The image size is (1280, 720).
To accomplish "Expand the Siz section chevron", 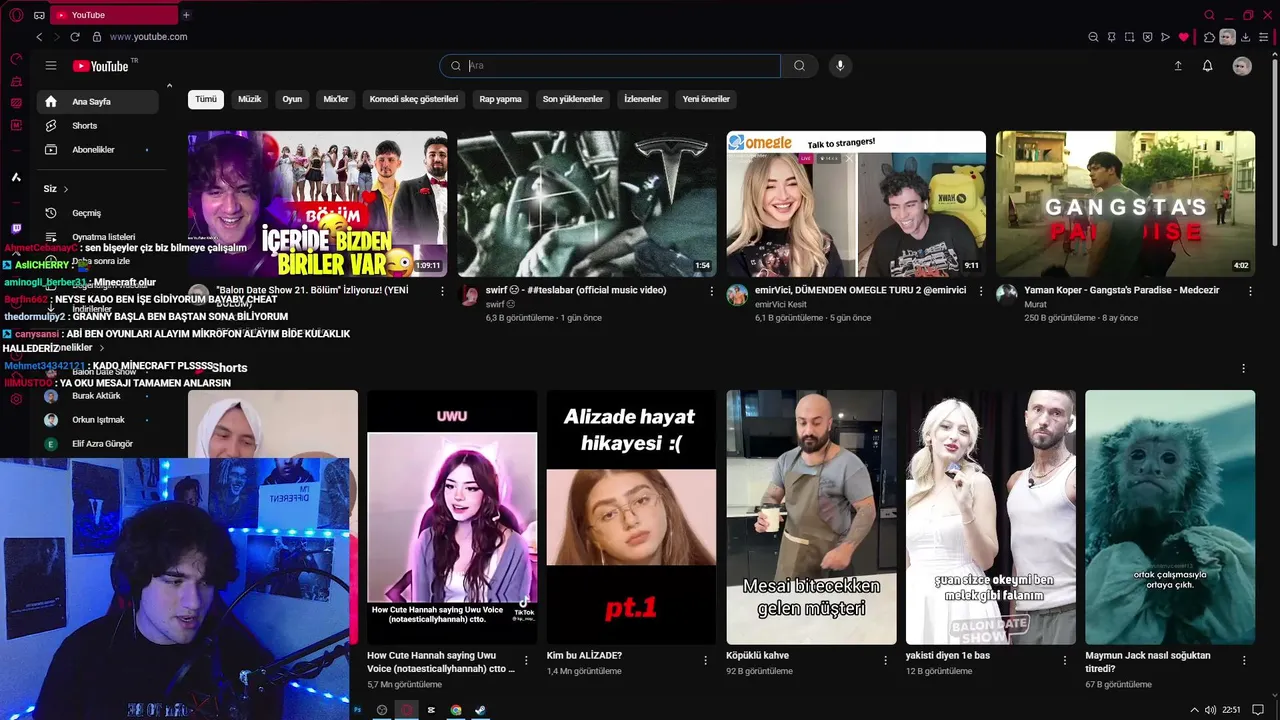I will 66,189.
